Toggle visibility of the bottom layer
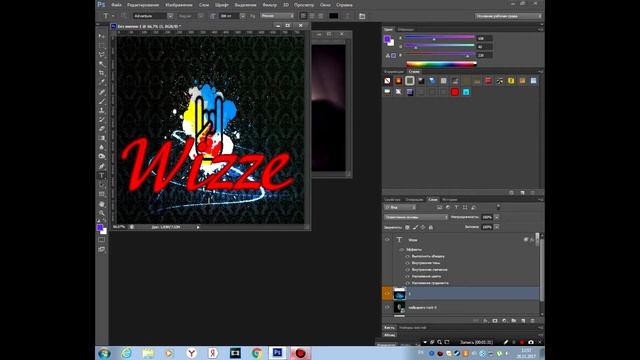The height and width of the screenshot is (360, 640). pos(387,307)
